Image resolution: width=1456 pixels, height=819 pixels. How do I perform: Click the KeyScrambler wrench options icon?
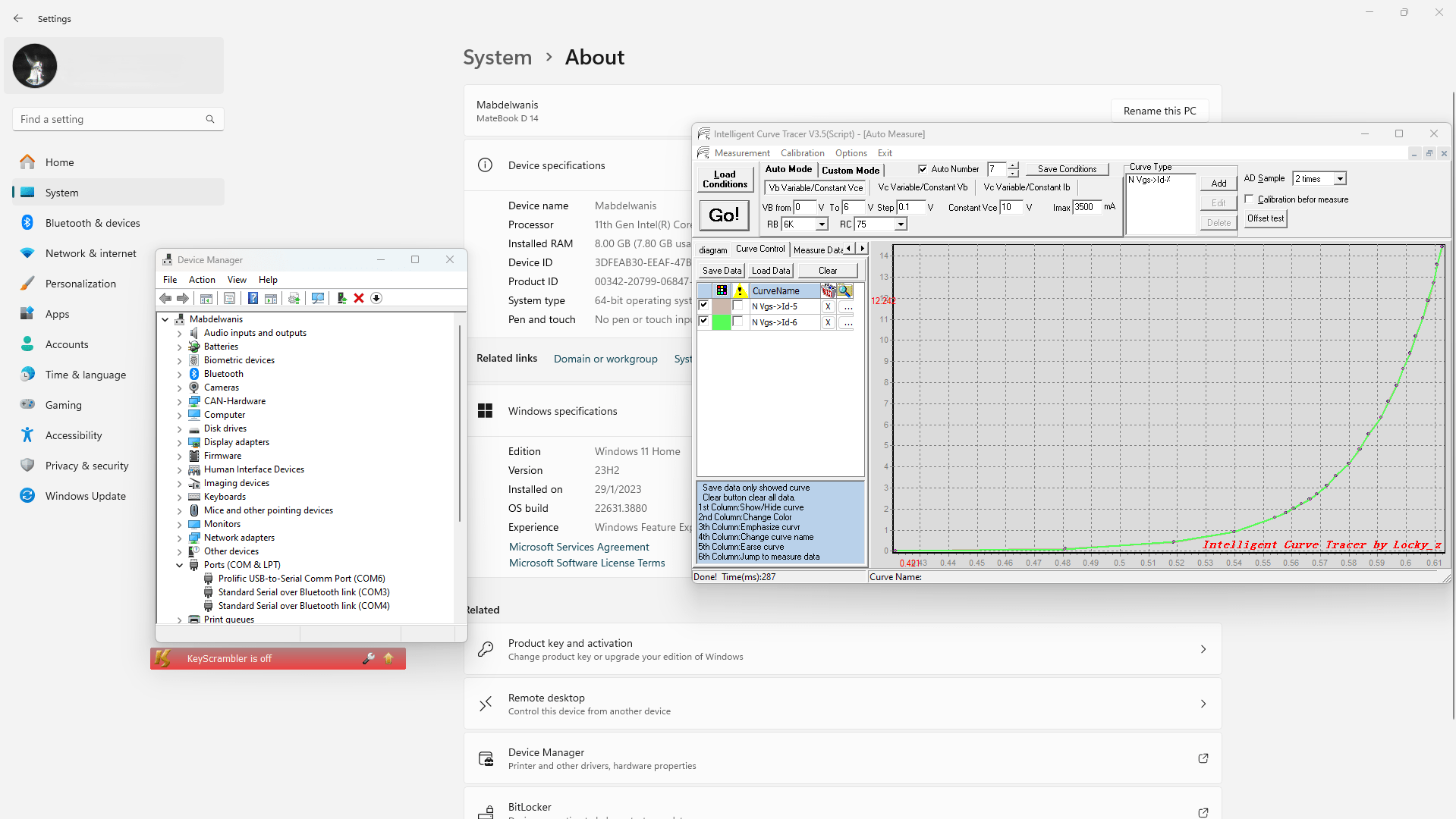[x=369, y=658]
